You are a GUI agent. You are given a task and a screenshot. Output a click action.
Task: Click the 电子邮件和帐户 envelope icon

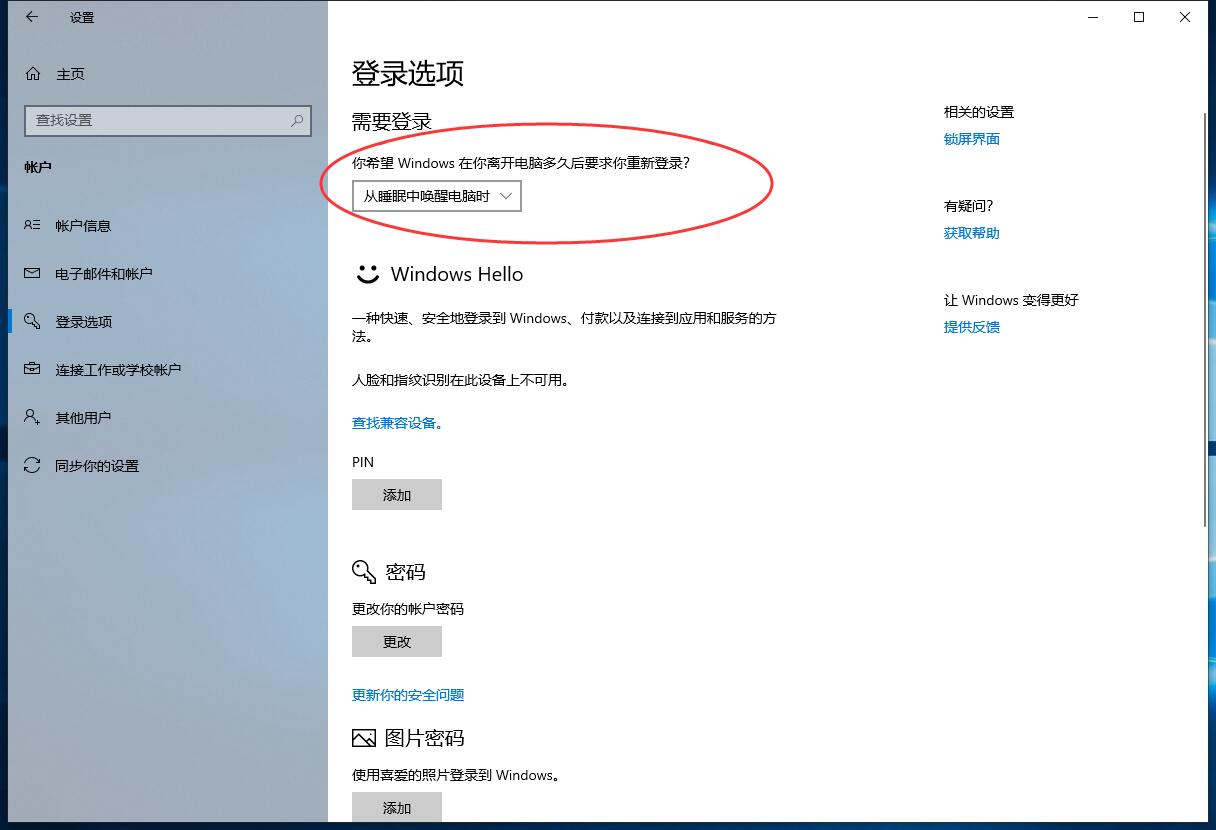click(x=33, y=274)
